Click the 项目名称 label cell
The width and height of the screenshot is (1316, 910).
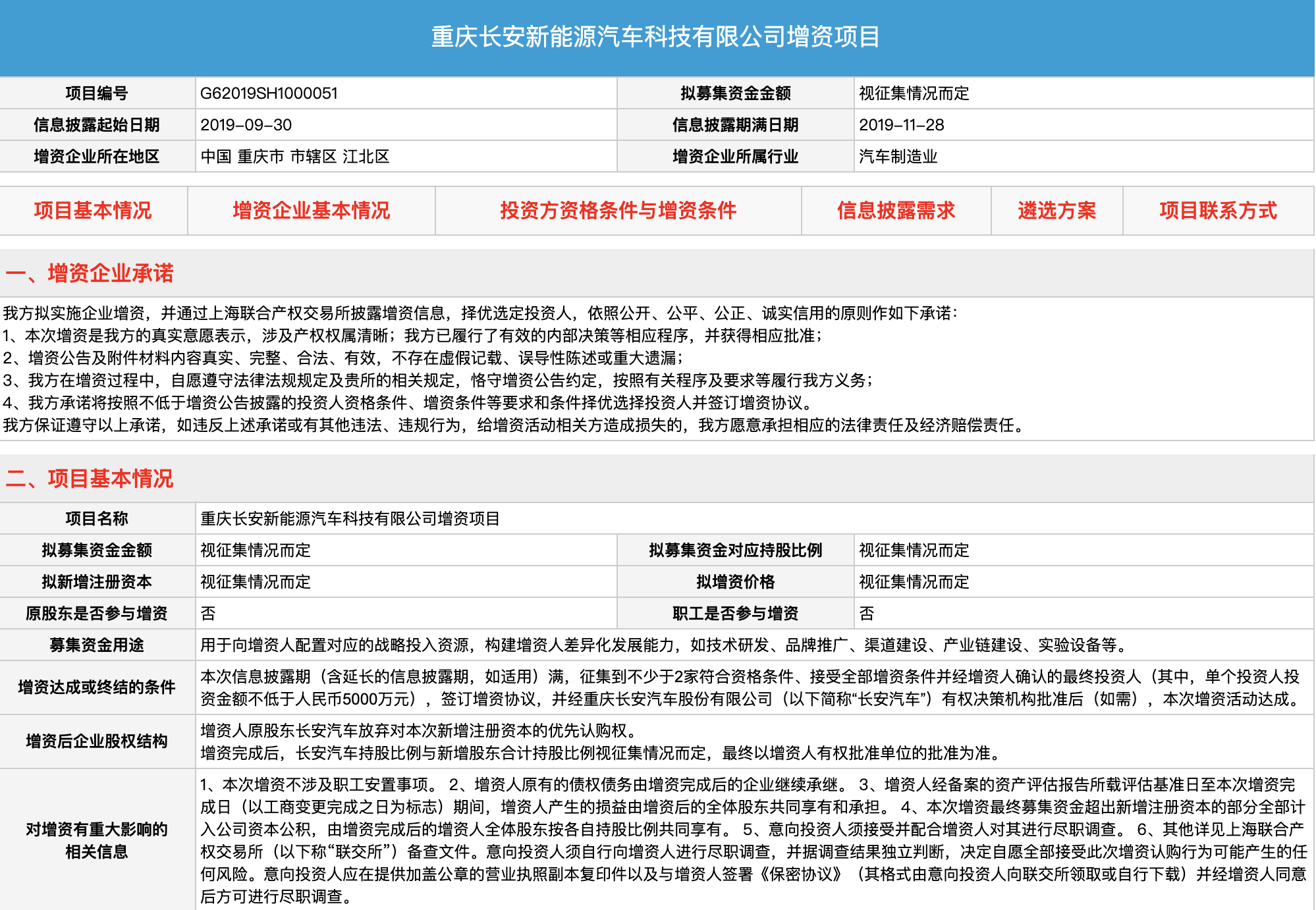97,519
